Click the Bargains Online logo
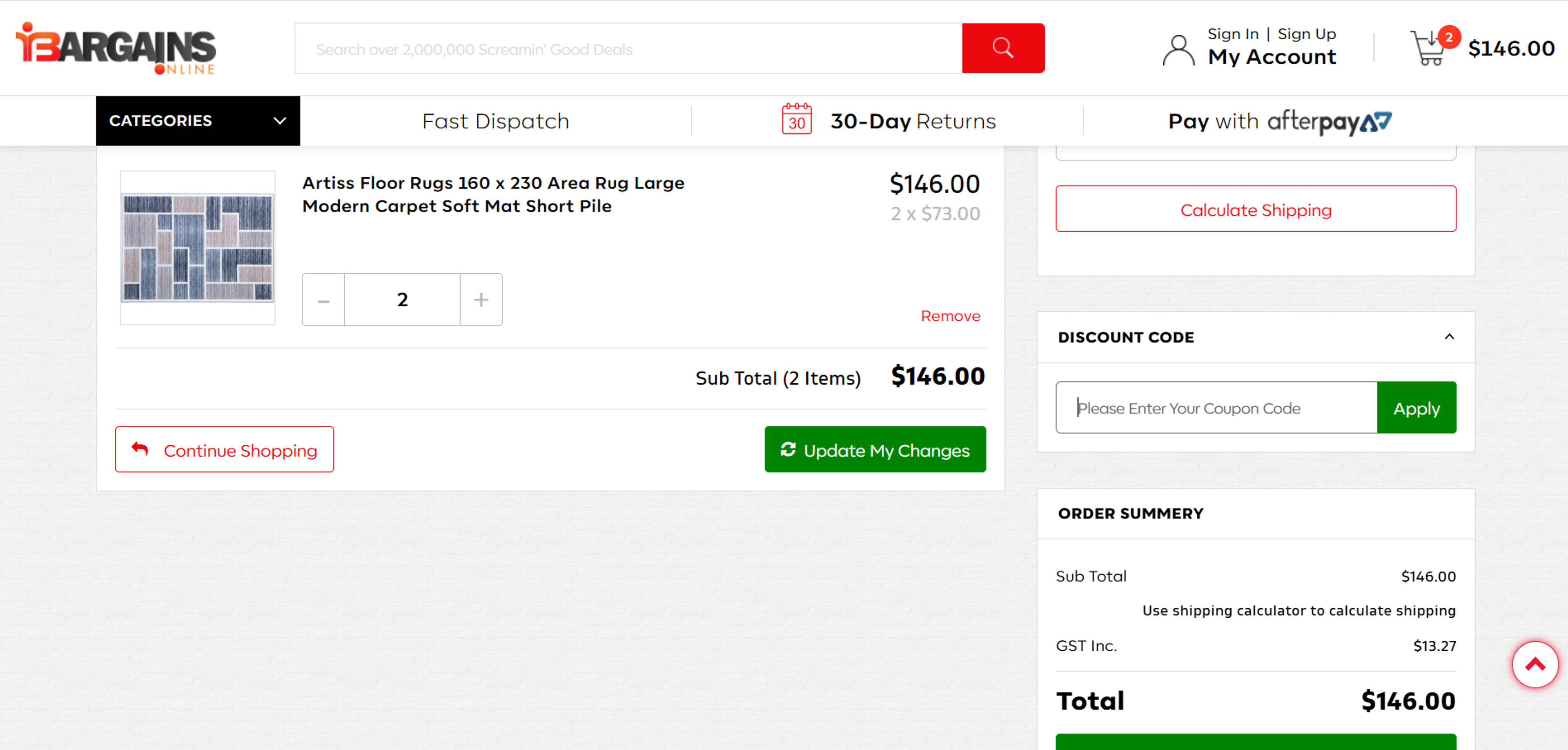This screenshot has width=1568, height=750. [x=116, y=48]
